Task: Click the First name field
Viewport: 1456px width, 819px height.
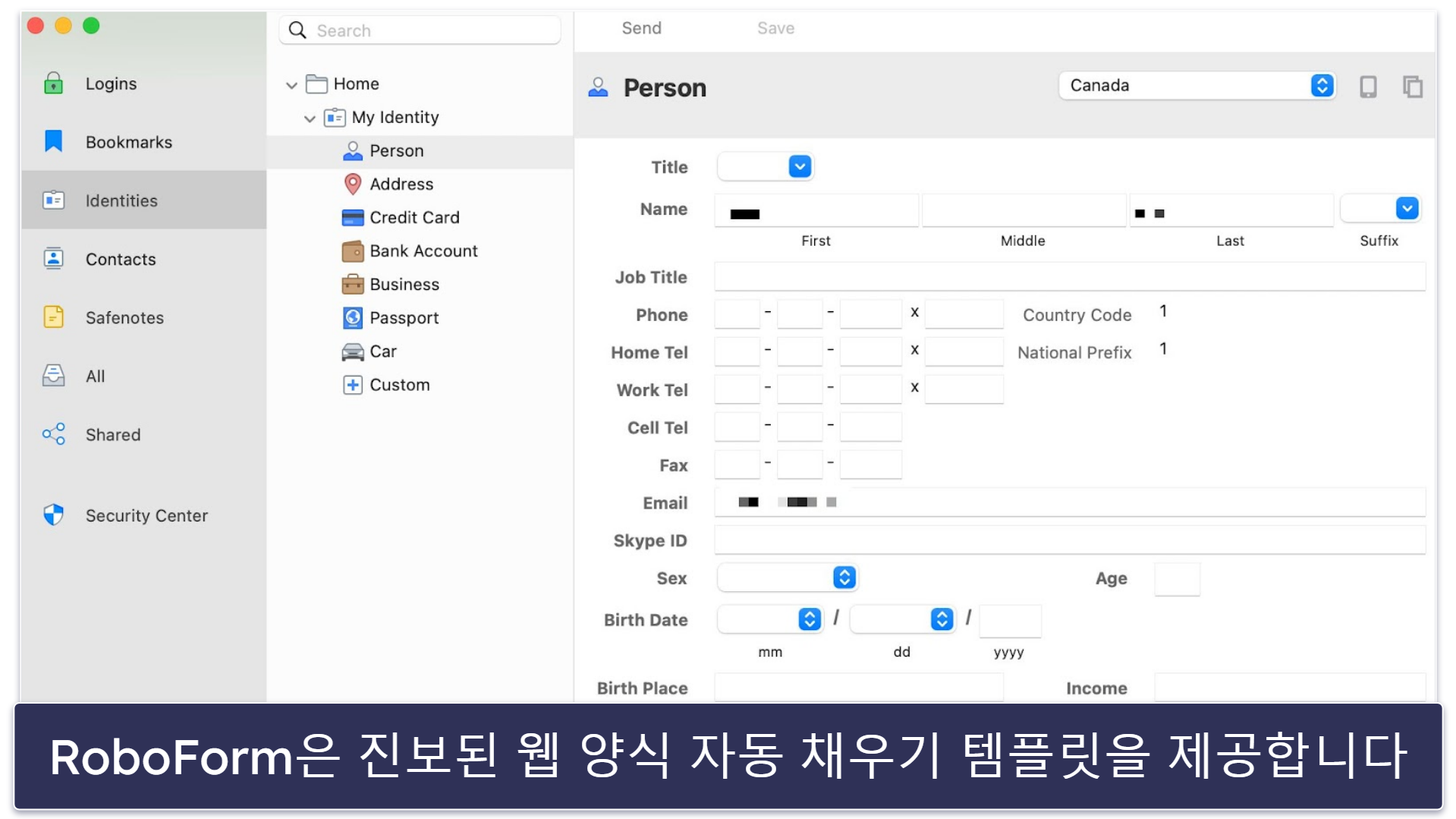Action: tap(816, 210)
